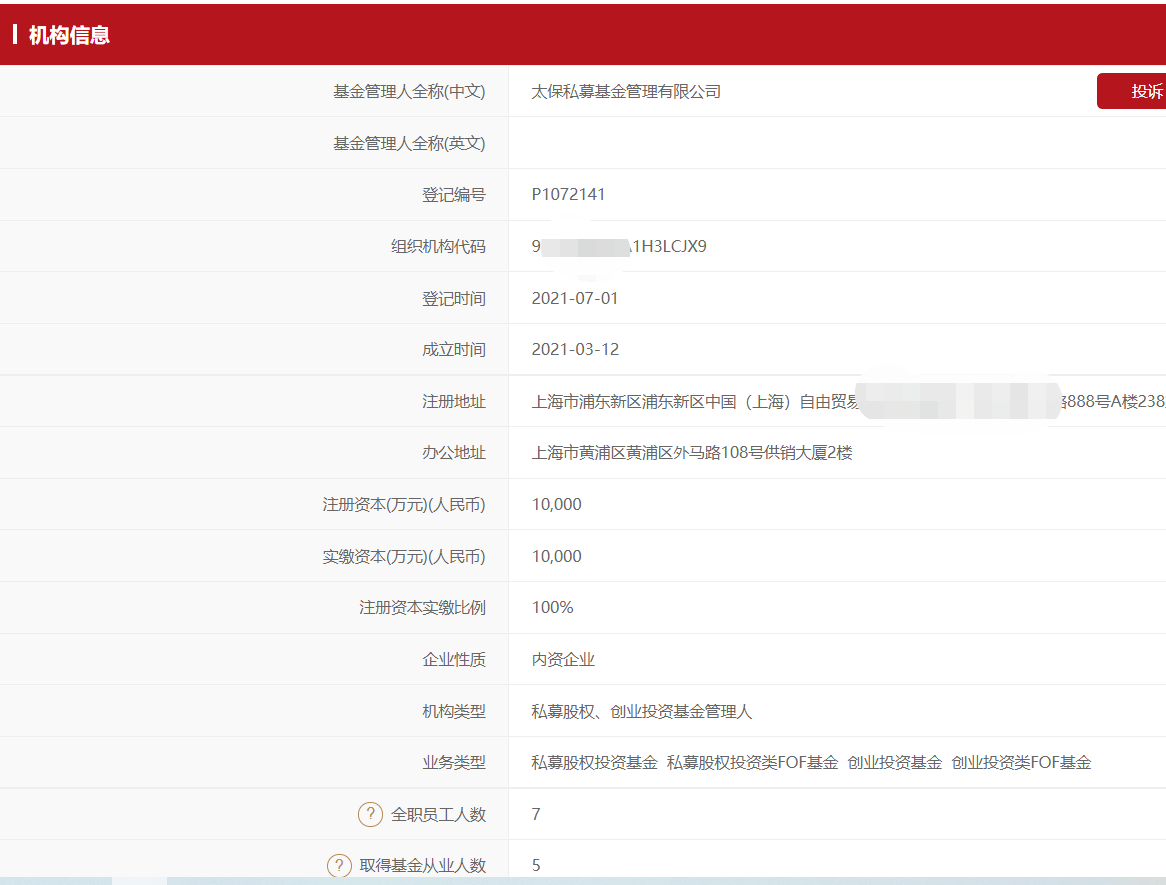Select the label 全职员工人数
The width and height of the screenshot is (1166, 885).
pyautogui.click(x=438, y=814)
